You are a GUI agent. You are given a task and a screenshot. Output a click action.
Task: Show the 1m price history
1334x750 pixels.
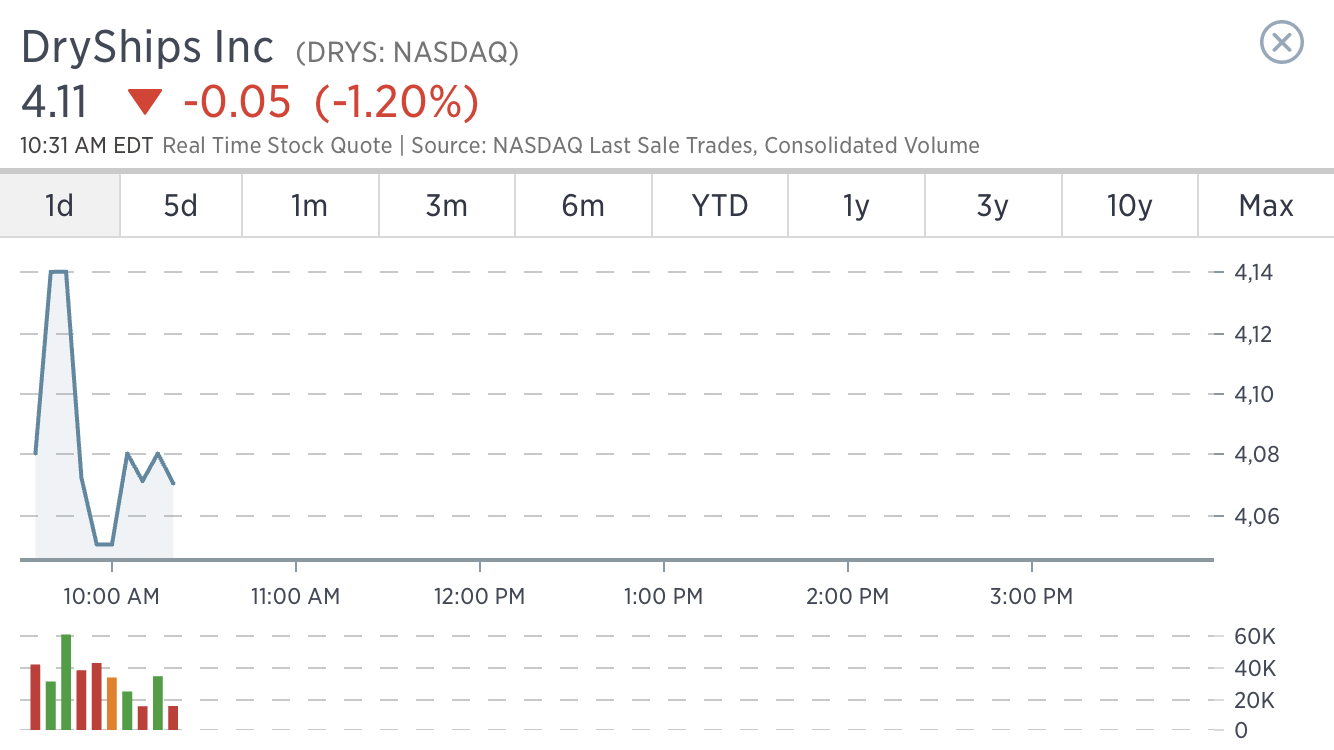point(310,206)
